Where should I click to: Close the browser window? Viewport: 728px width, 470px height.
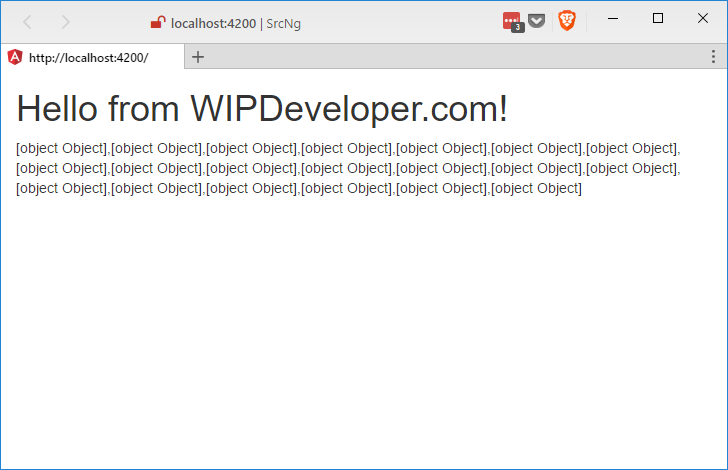click(x=702, y=19)
